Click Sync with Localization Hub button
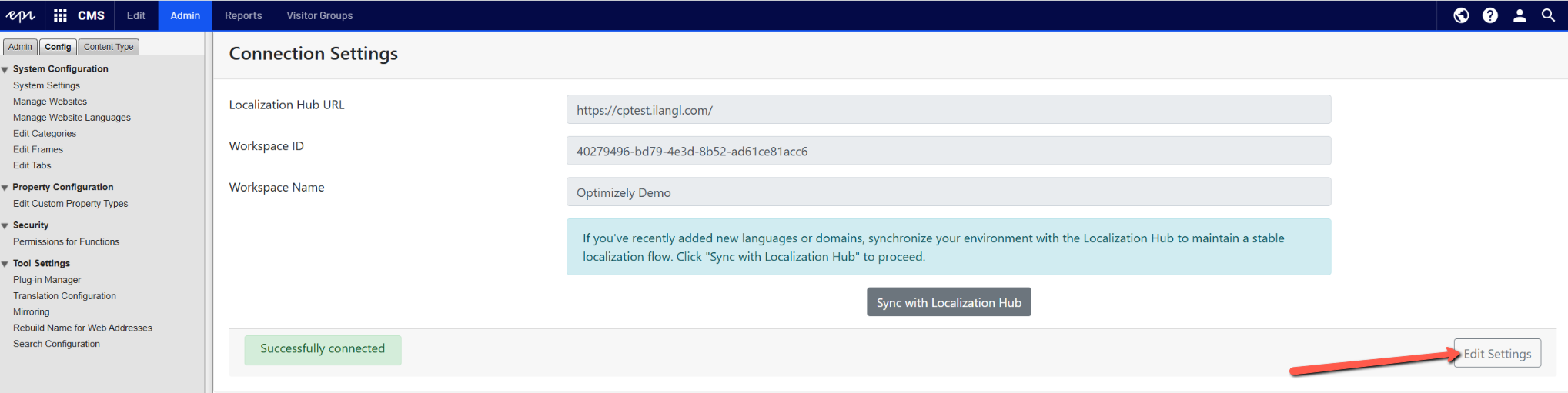Image resolution: width=1568 pixels, height=393 pixels. [948, 302]
